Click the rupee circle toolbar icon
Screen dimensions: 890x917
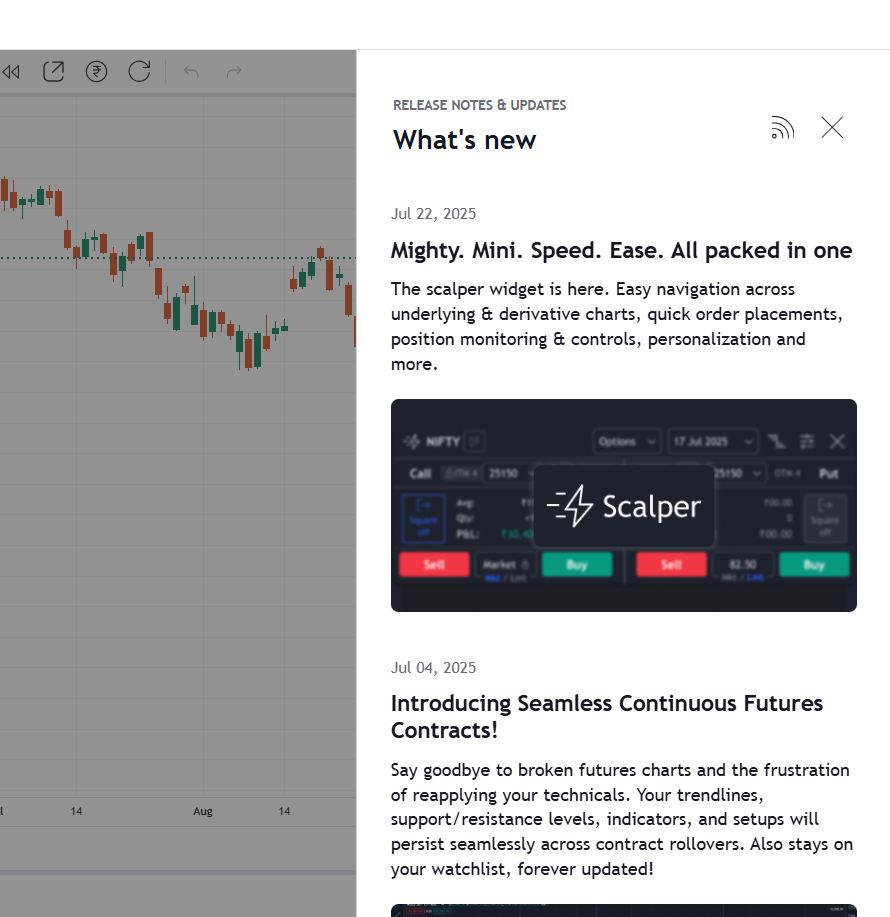point(96,72)
